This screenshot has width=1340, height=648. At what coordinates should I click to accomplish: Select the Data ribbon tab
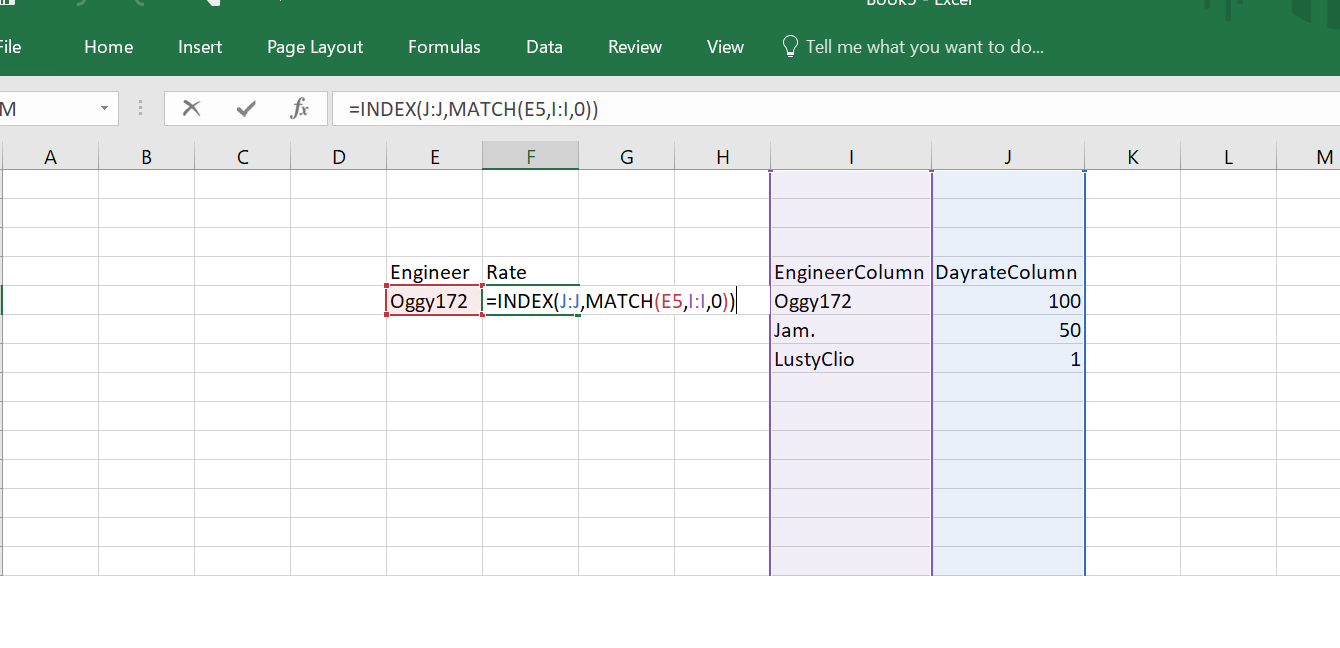[x=544, y=47]
